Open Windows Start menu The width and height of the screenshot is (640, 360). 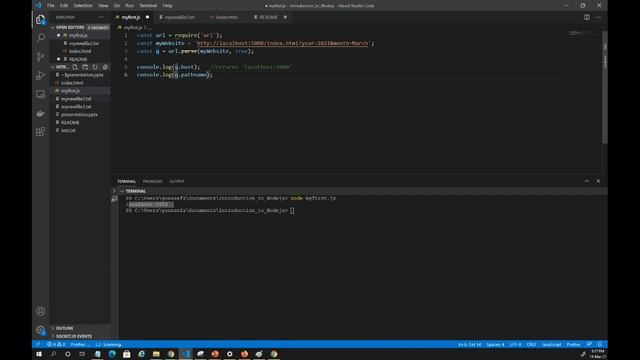39,354
